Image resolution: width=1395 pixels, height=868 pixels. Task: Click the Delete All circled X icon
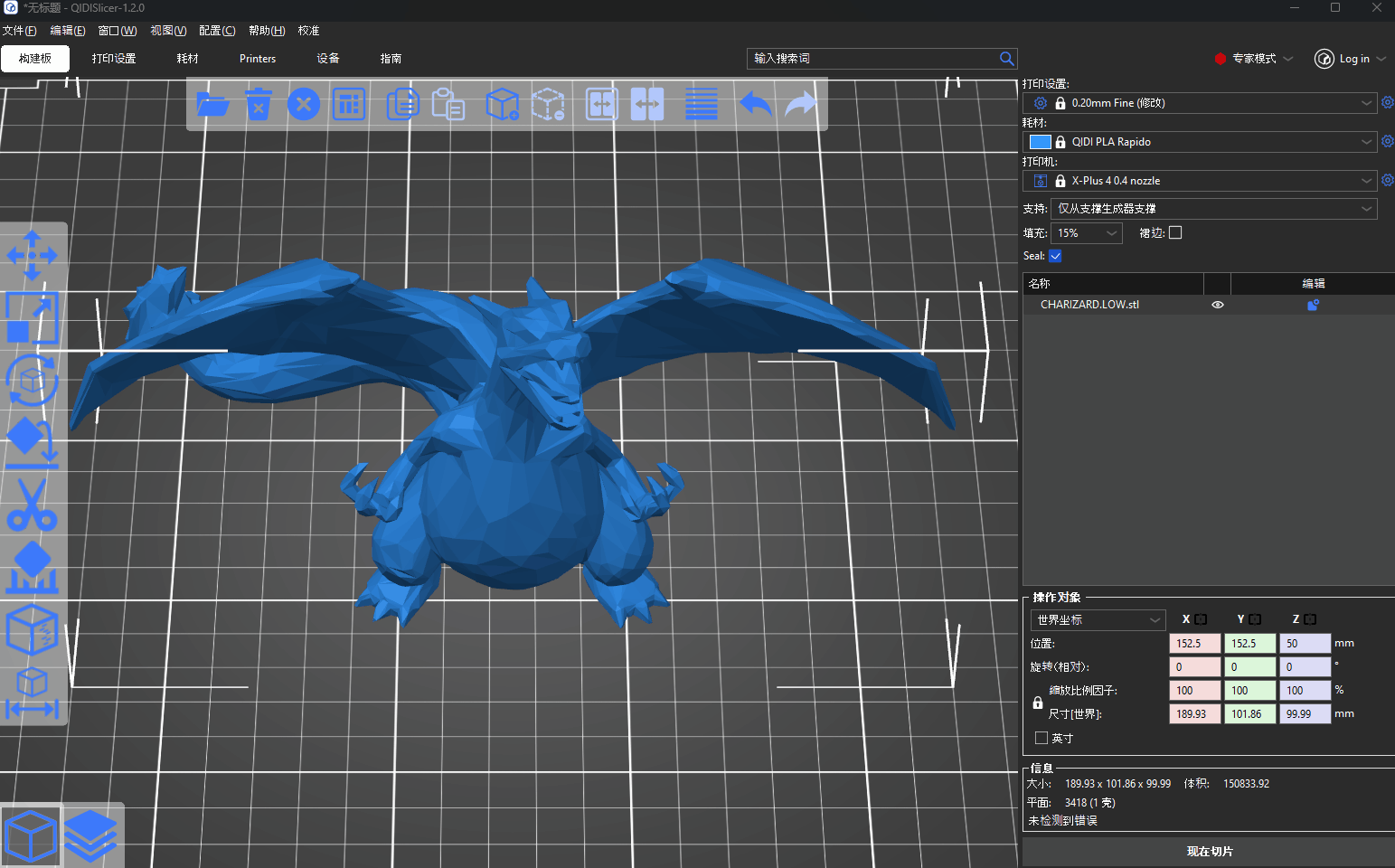304,105
